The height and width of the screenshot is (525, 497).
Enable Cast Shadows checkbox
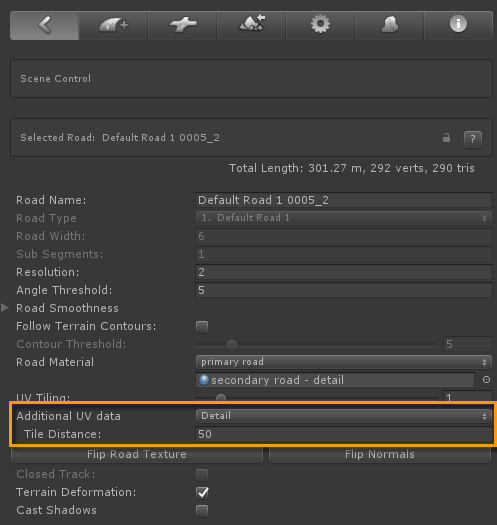[x=202, y=511]
